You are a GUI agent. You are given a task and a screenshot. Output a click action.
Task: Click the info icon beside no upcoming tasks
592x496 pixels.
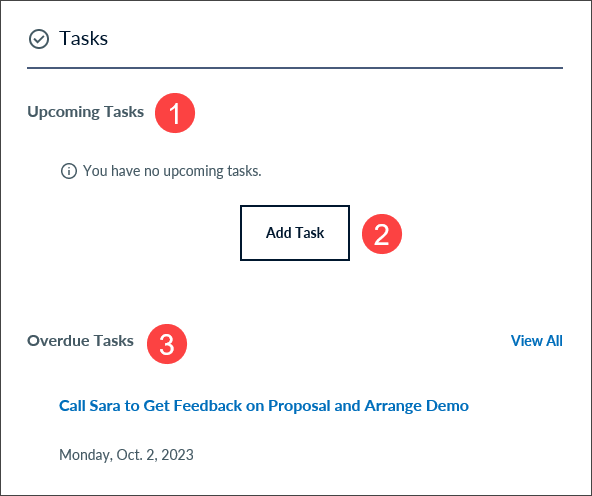69,171
